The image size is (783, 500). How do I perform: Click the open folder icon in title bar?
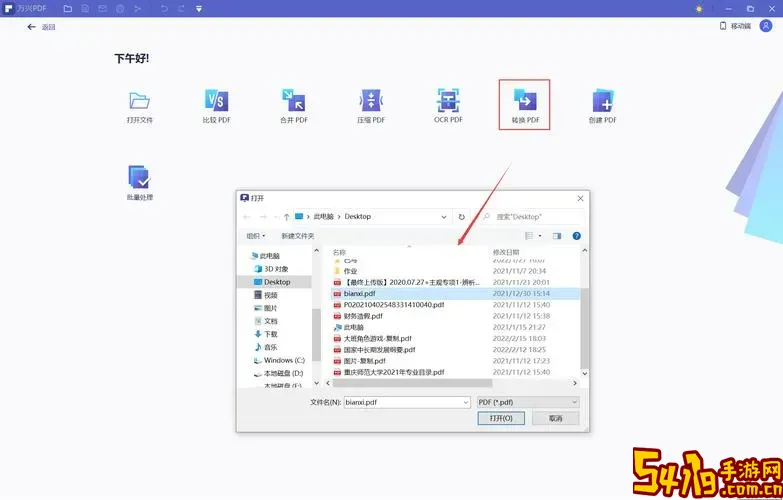coord(68,8)
